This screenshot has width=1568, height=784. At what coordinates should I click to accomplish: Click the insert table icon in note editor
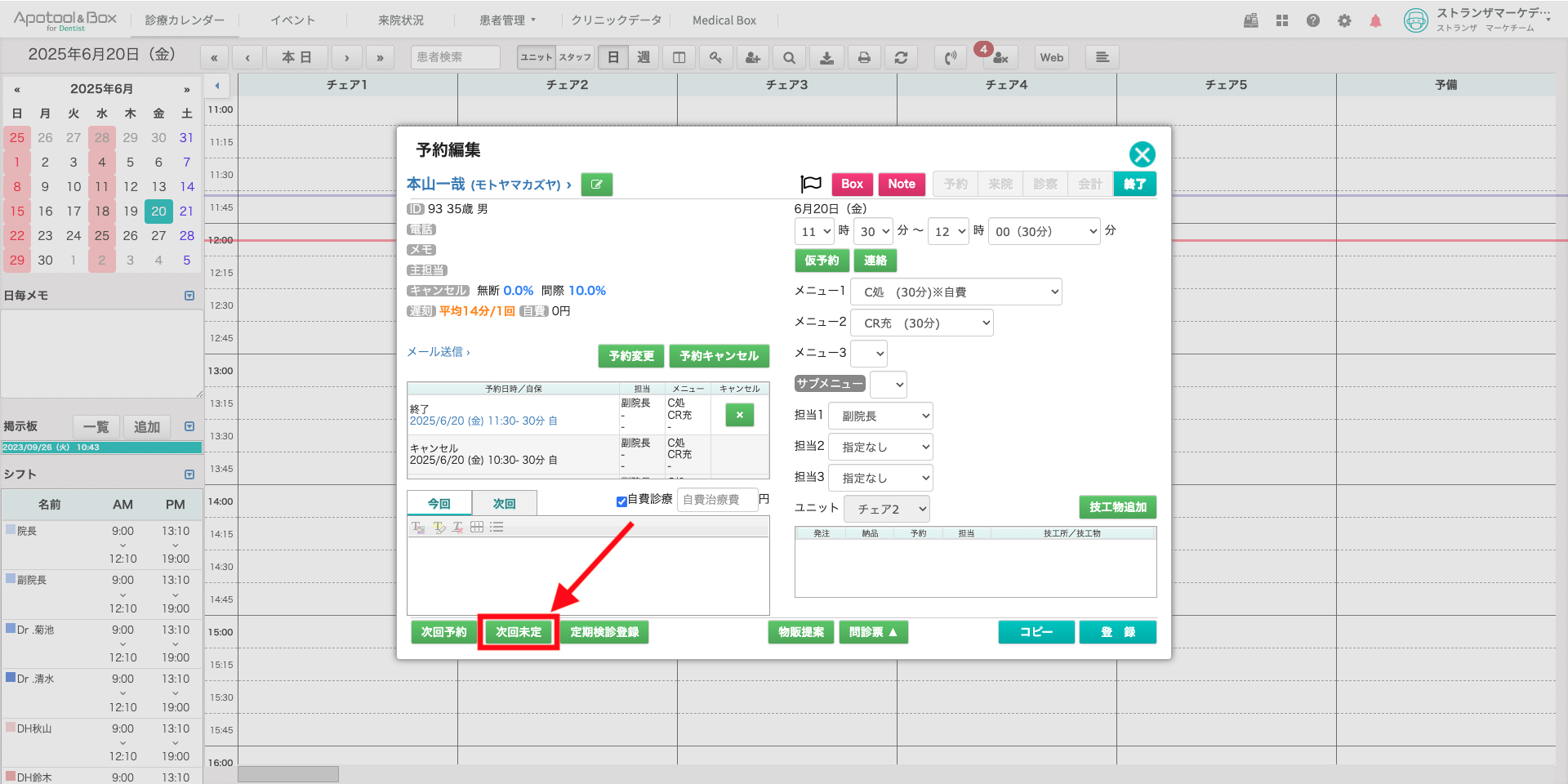[x=477, y=528]
